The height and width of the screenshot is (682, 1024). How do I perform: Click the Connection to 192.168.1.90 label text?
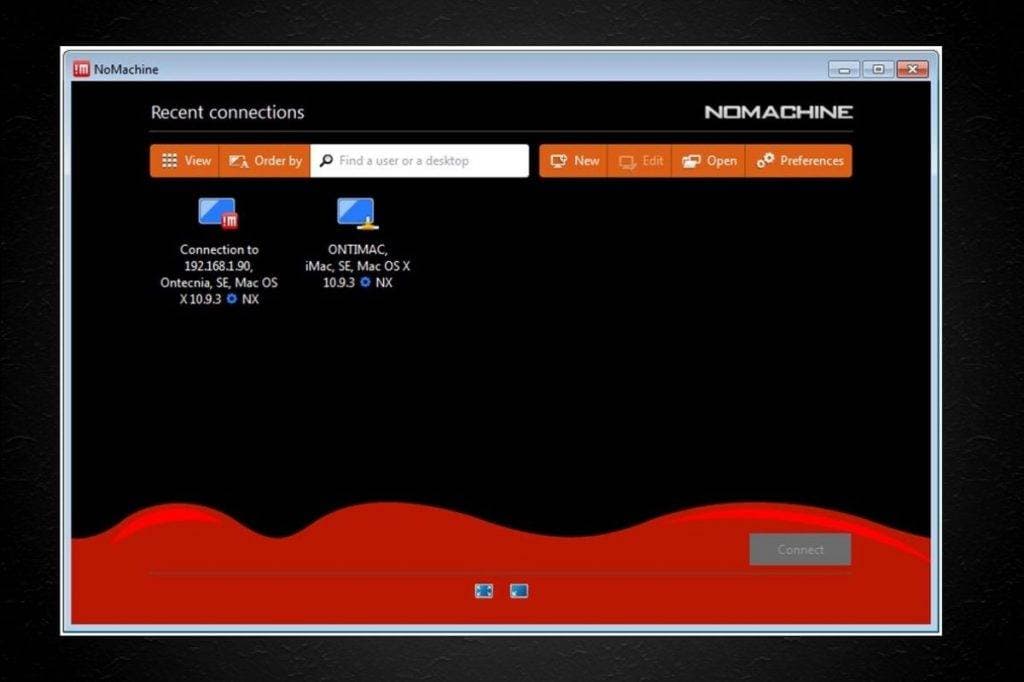tap(219, 274)
